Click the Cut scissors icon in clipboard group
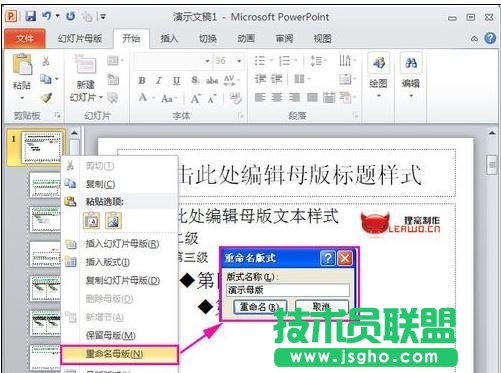Viewport: 501px width, 373px height. pyautogui.click(x=46, y=61)
